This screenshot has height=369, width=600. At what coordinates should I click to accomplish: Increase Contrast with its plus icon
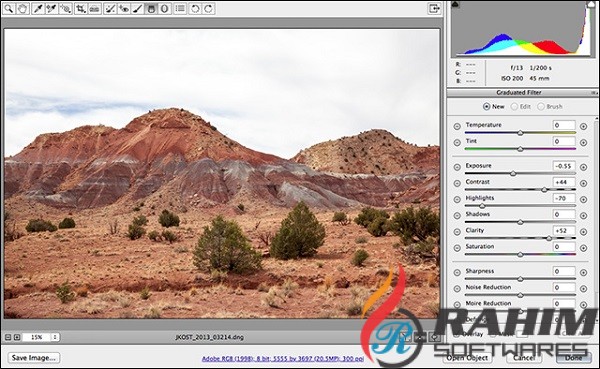[x=583, y=183]
